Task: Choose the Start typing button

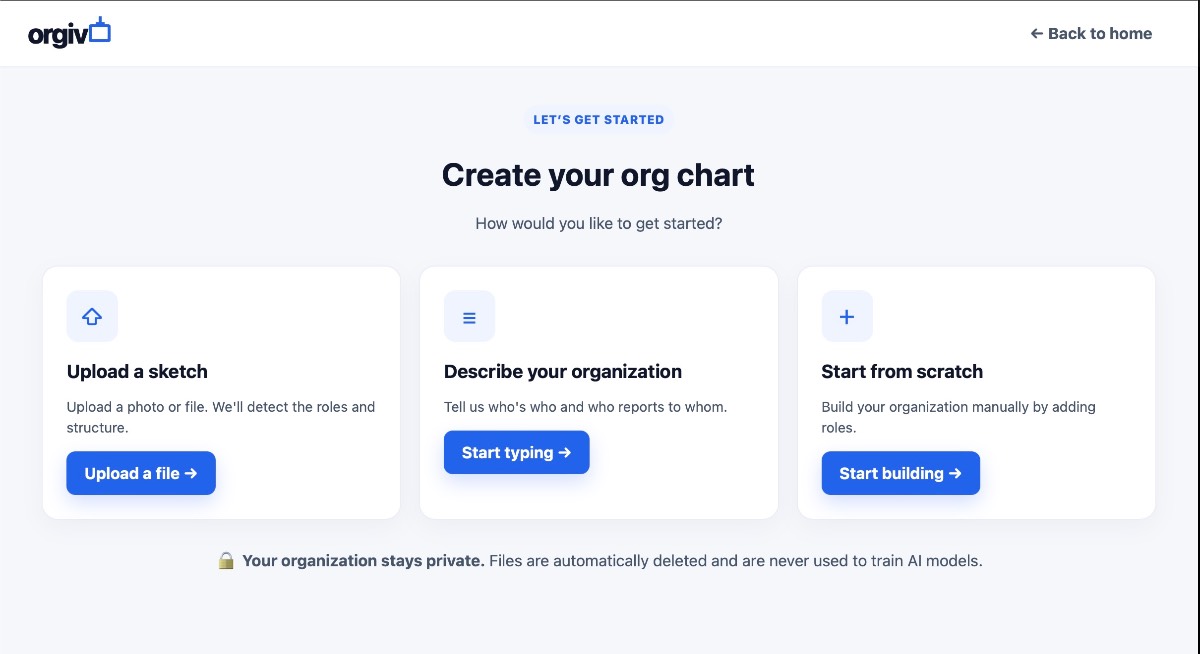Action: (x=517, y=452)
